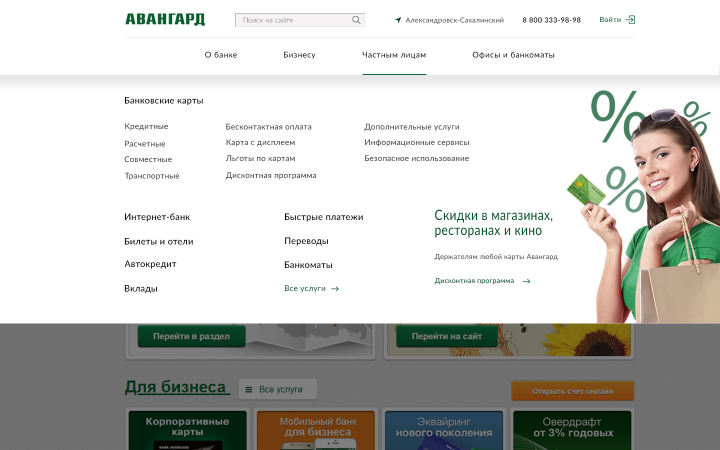The image size is (720, 450).
Task: Open Кредитные cards link
Action: [146, 126]
